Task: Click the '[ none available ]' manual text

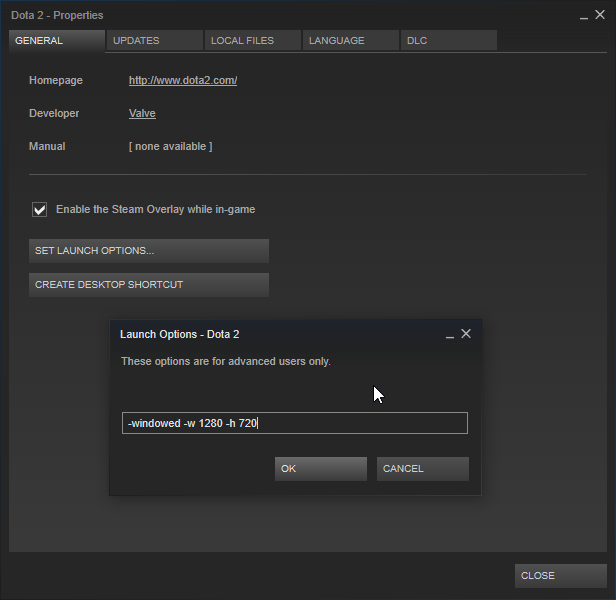Action: tap(170, 147)
